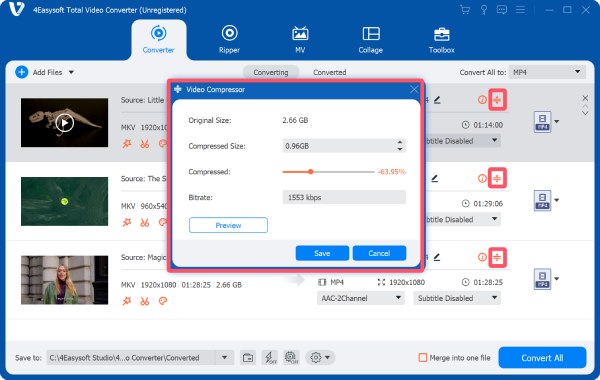
Task: Rename output of third video with pencil icon
Action: click(x=437, y=257)
